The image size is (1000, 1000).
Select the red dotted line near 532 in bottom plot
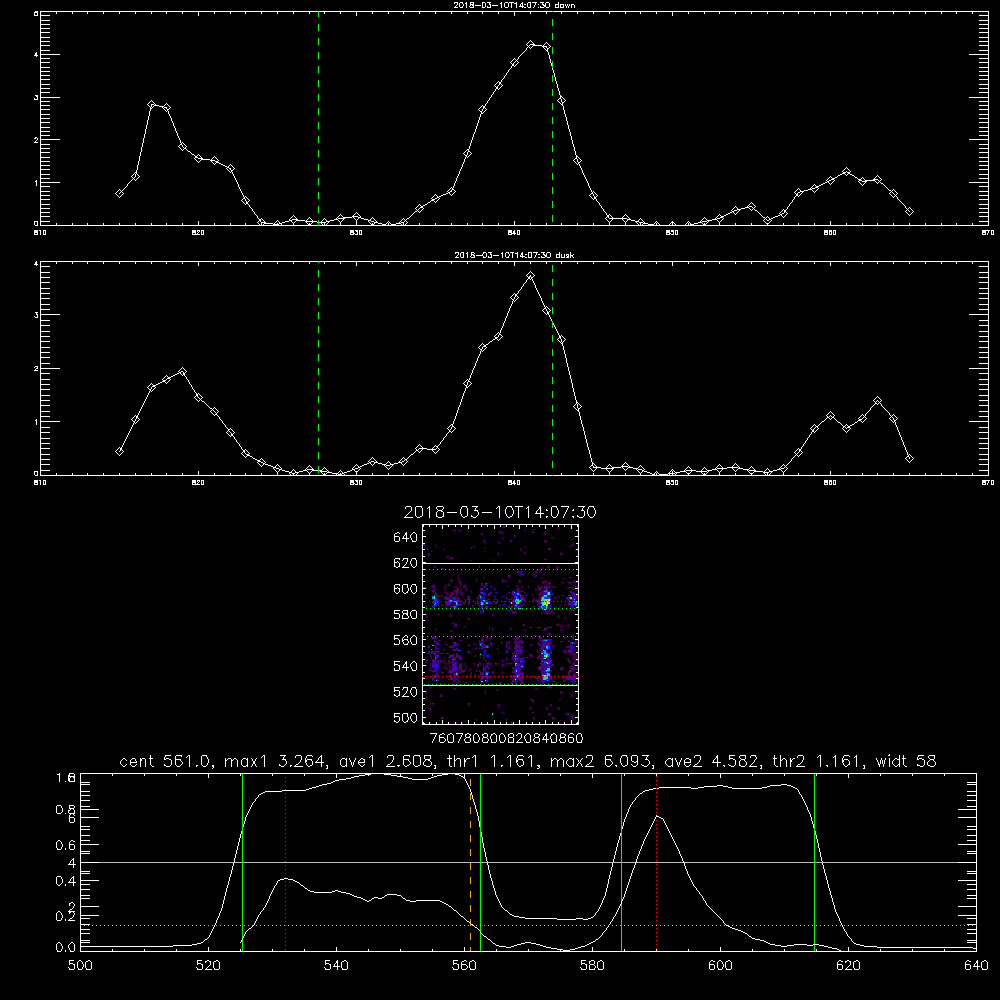click(x=286, y=863)
